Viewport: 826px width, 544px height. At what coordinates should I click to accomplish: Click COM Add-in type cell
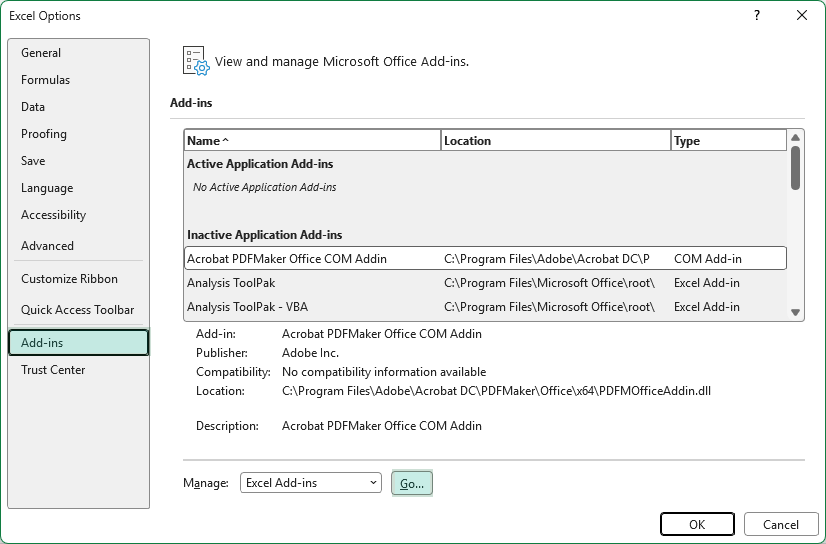pyautogui.click(x=707, y=259)
